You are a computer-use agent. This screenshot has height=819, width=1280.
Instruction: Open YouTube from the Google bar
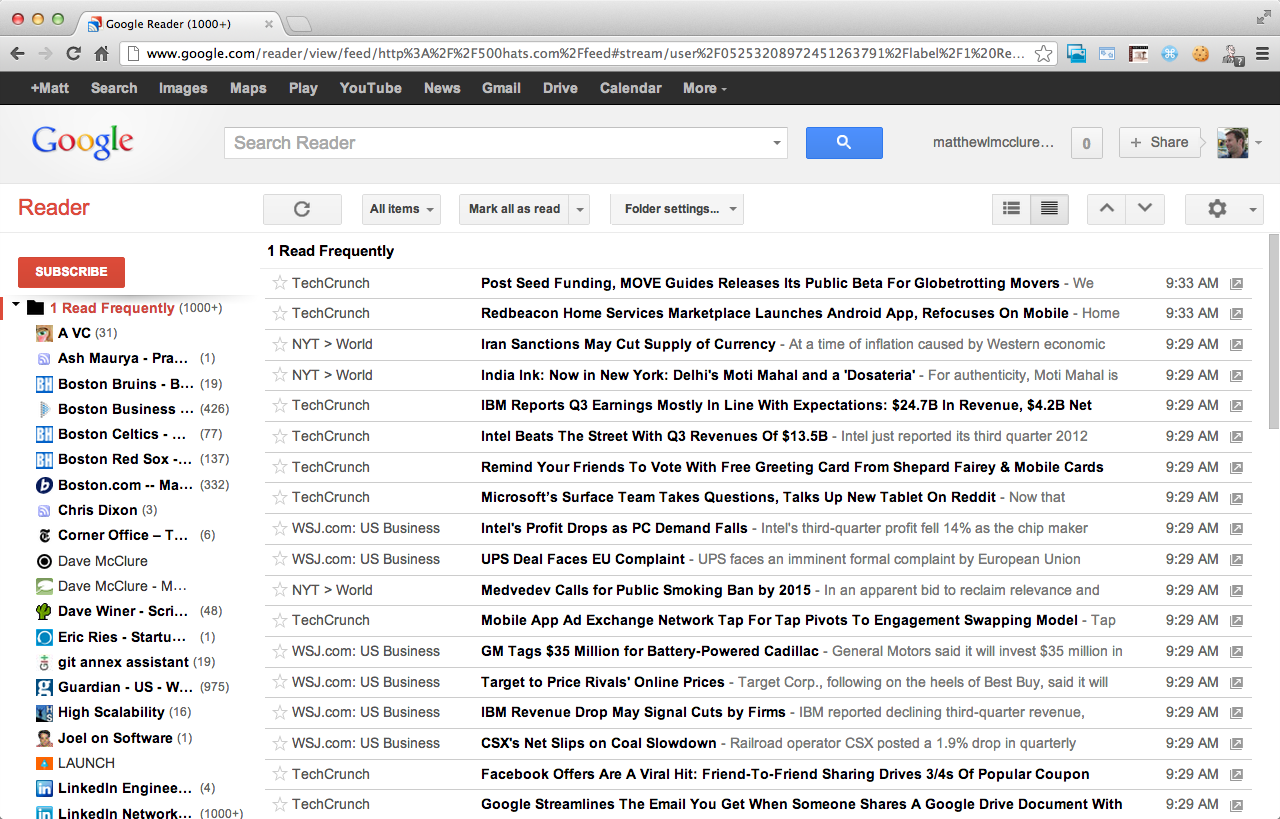click(x=371, y=88)
